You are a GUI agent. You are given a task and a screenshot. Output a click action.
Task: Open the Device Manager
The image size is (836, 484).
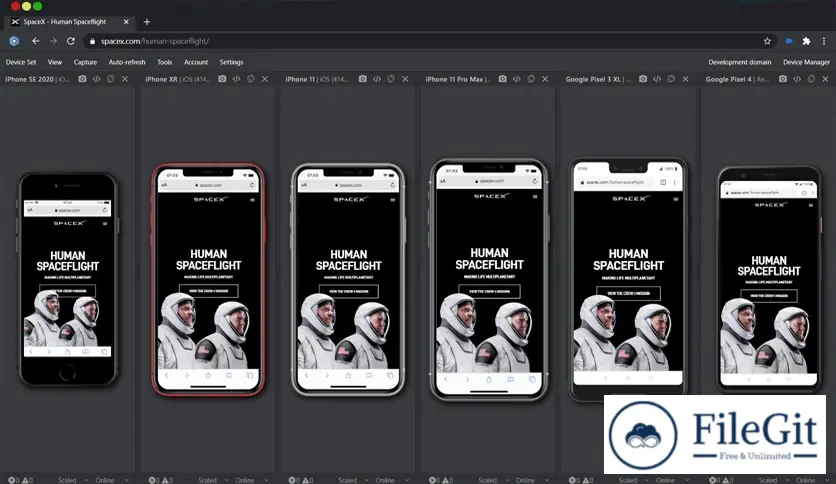[806, 62]
